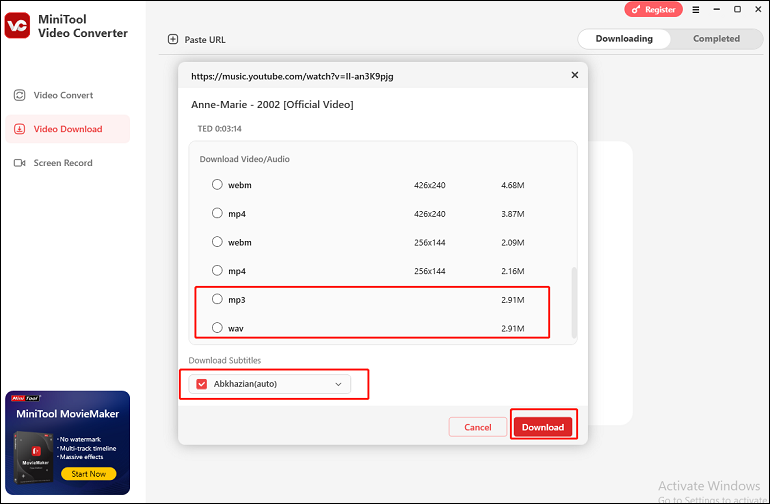The height and width of the screenshot is (504, 770).
Task: Close the download options dialog
Action: tap(575, 75)
